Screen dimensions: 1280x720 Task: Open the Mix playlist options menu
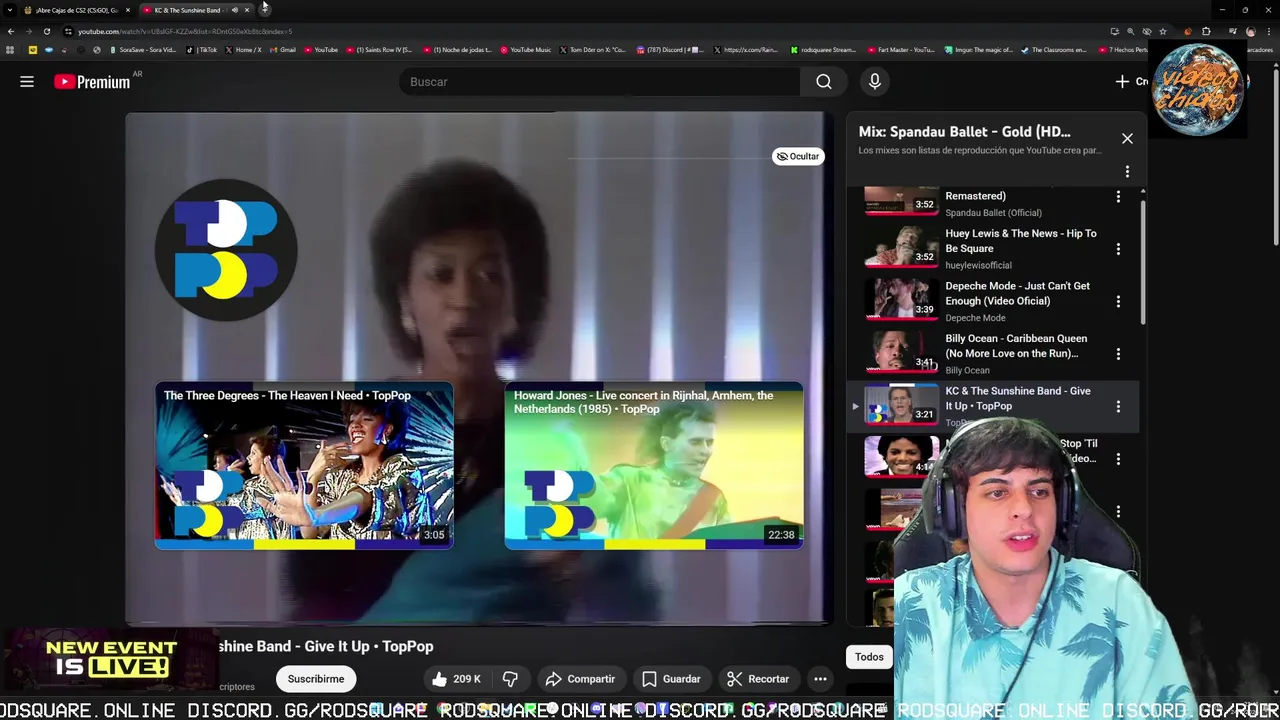(x=1127, y=172)
